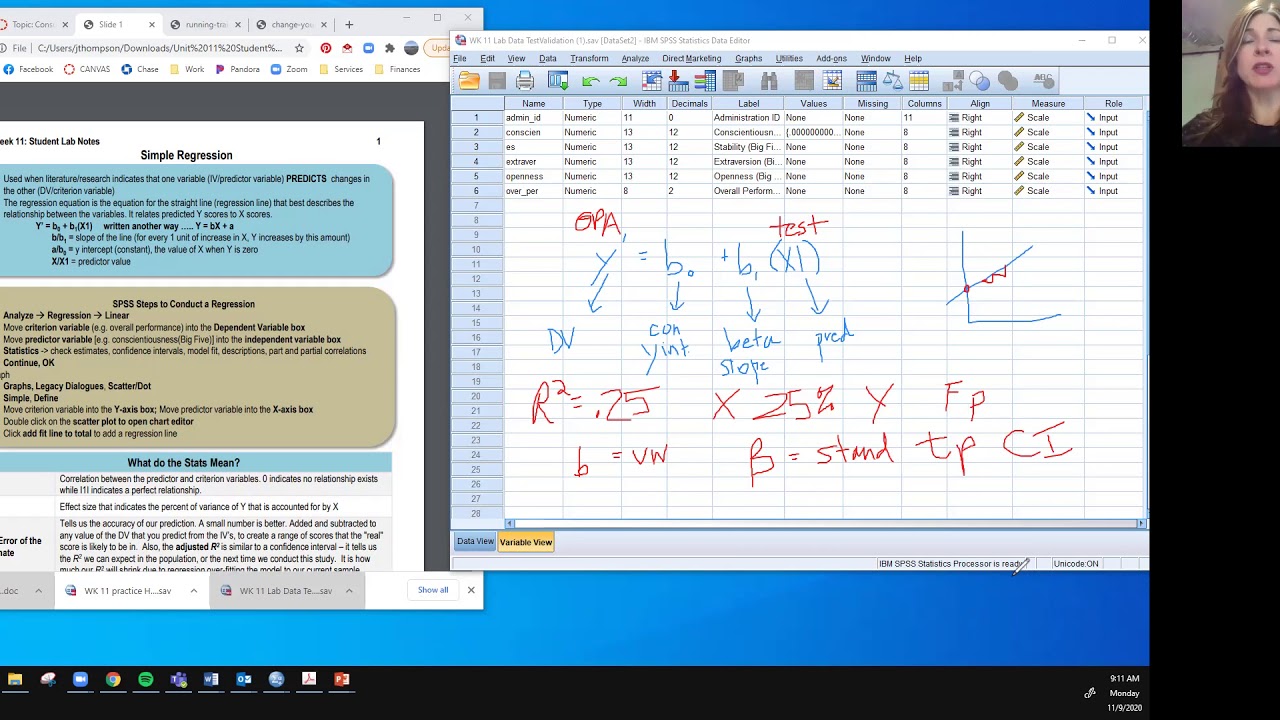Image resolution: width=1280 pixels, height=720 pixels.
Task: Click the Pinterest extension icon in Chrome
Action: click(325, 48)
